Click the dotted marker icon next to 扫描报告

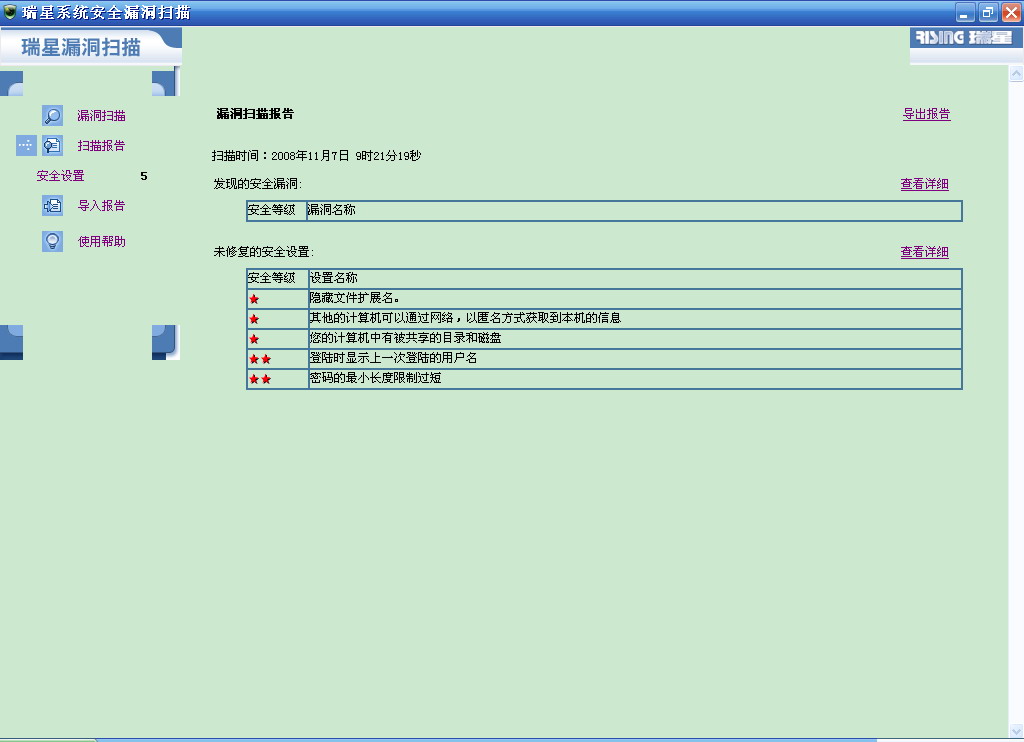pyautogui.click(x=26, y=145)
